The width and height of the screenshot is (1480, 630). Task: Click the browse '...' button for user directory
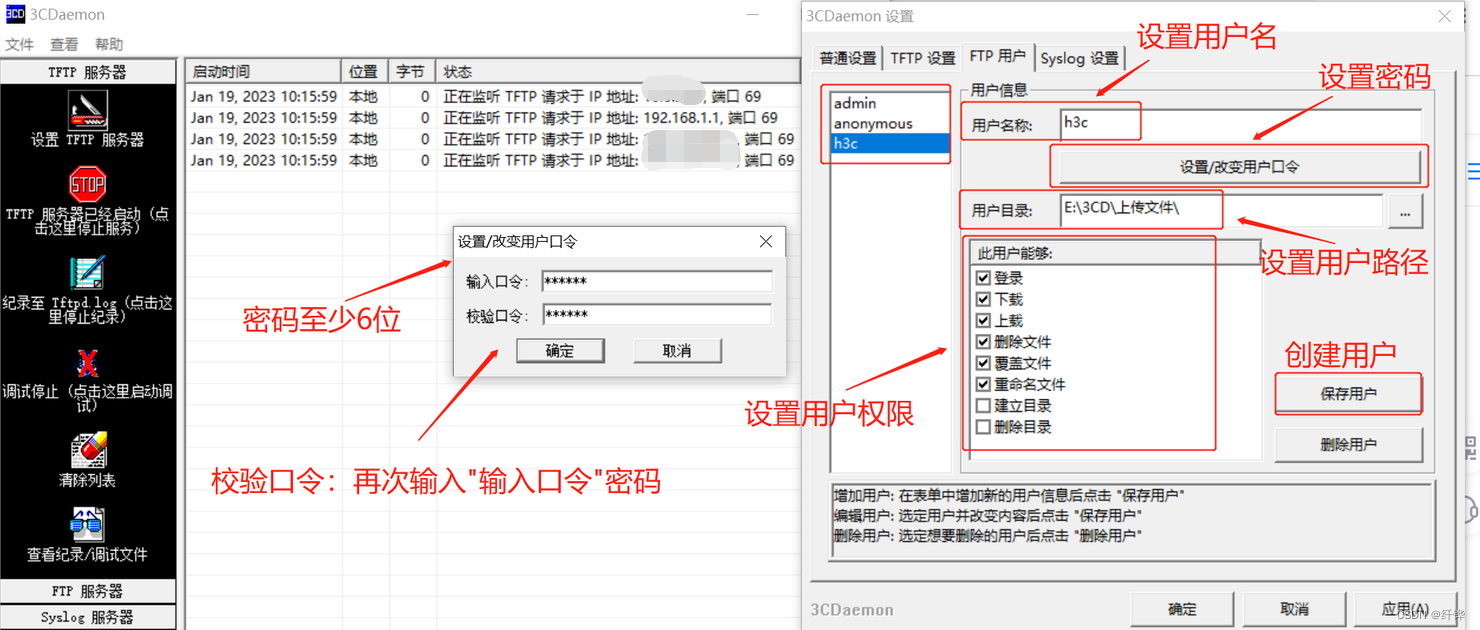pyautogui.click(x=1405, y=212)
